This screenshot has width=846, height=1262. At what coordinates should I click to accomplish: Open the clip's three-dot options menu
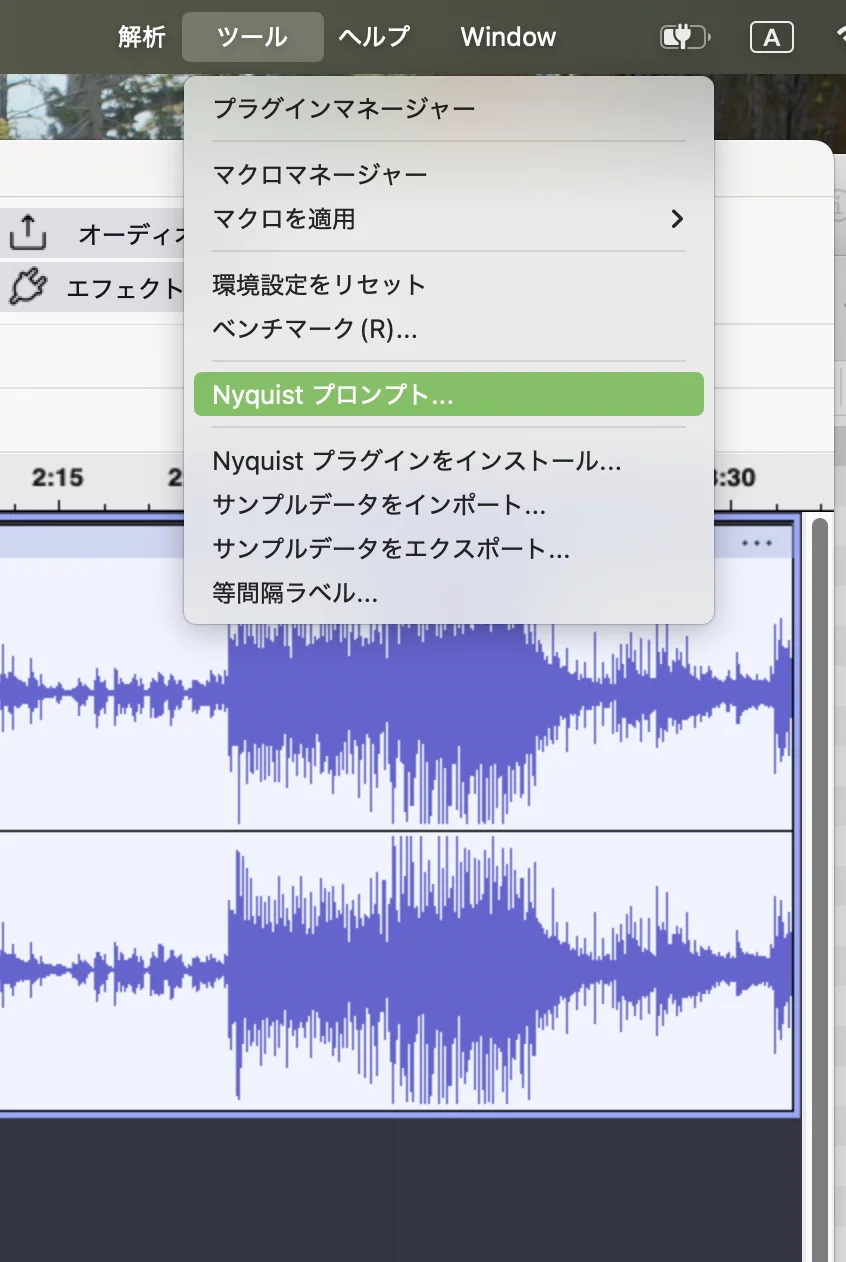757,543
